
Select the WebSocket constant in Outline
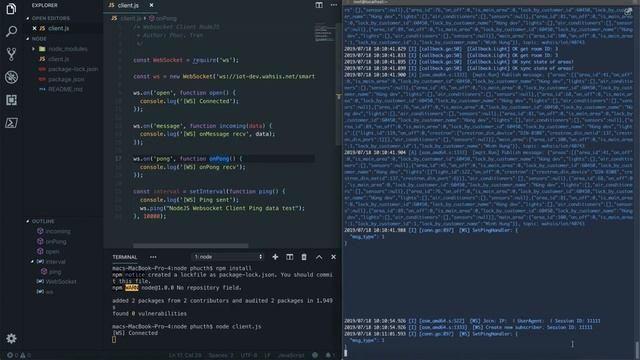61,282
